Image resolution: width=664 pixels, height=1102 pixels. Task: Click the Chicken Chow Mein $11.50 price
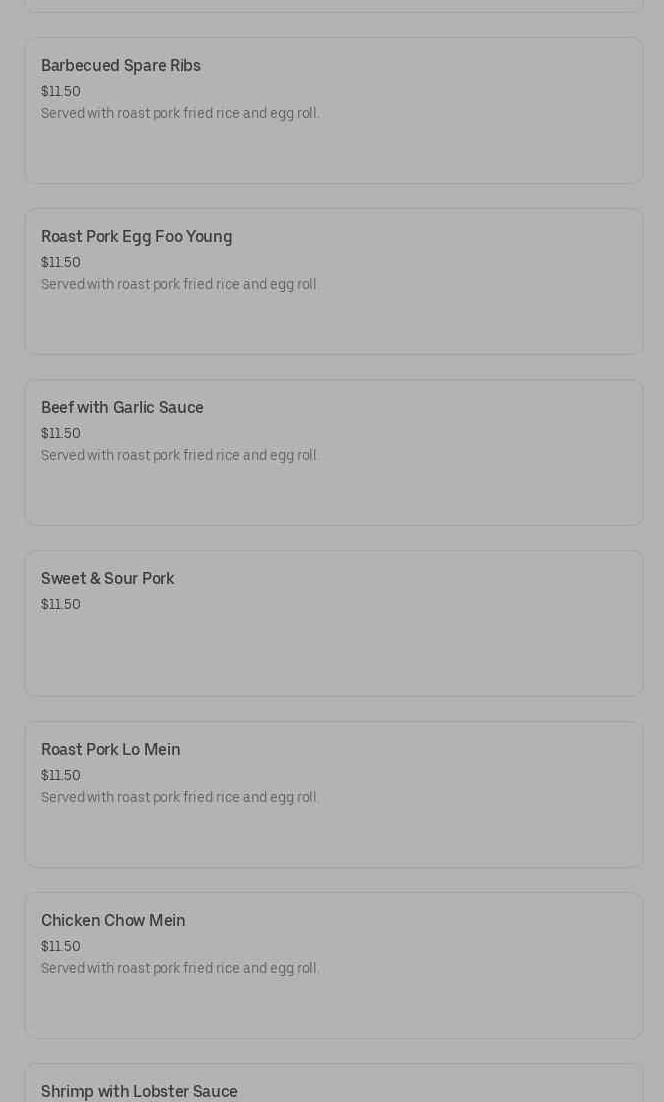tap(61, 947)
